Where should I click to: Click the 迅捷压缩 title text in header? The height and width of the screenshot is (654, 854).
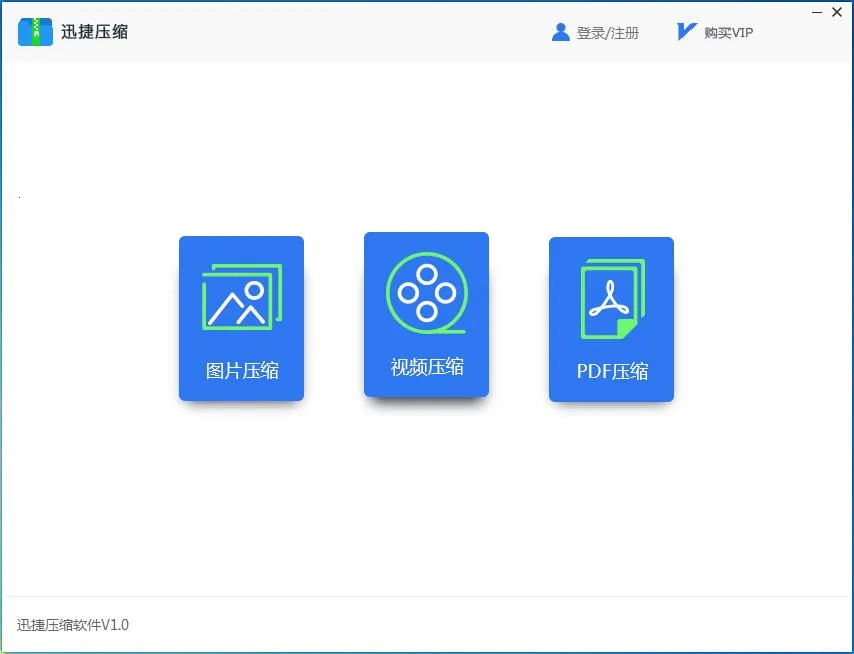coord(93,30)
